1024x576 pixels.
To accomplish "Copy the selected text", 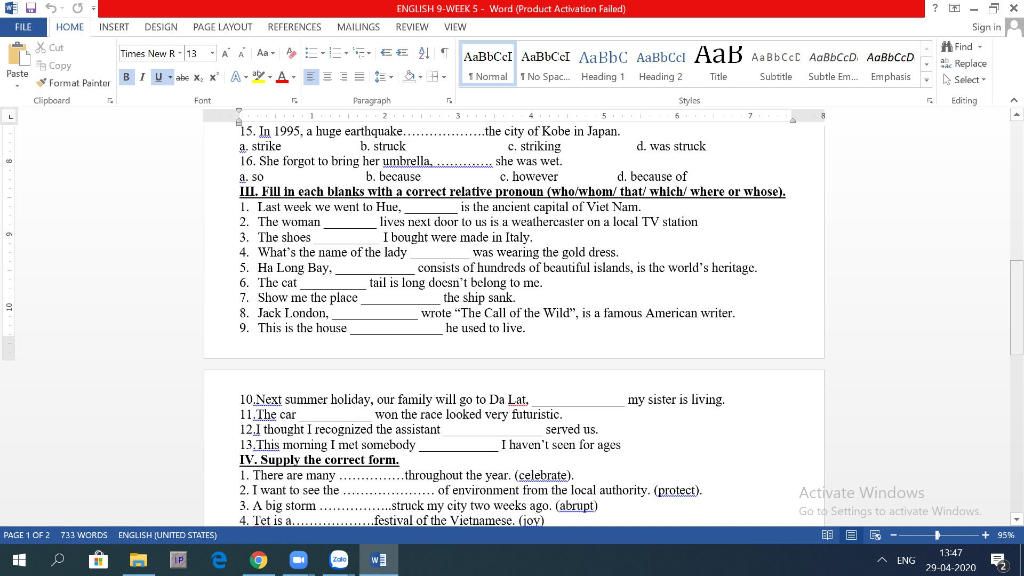I will click(x=54, y=65).
